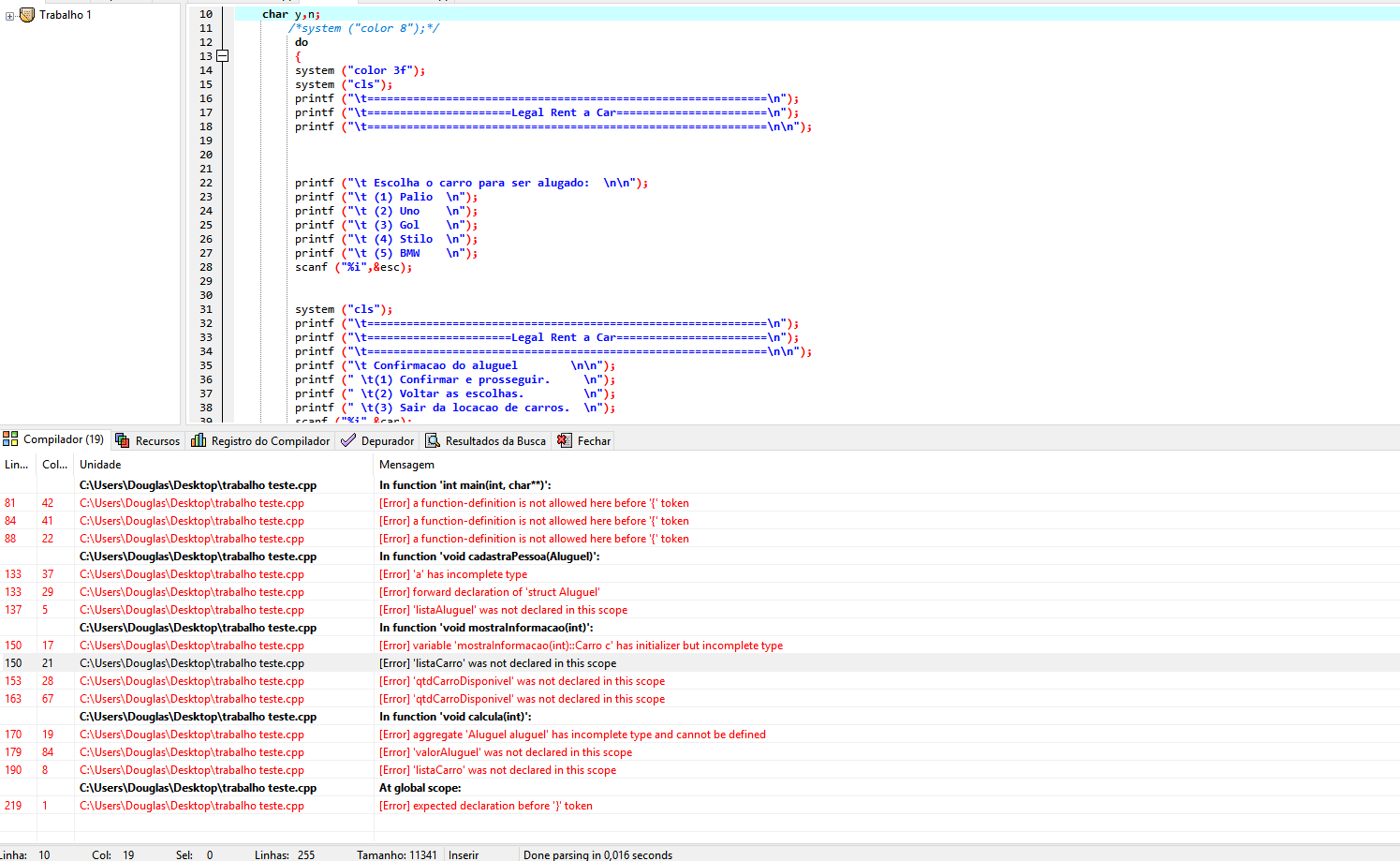Screen dimensions: 1400x861
Task: Select the Trabalho 1 project icon
Action: 27,15
